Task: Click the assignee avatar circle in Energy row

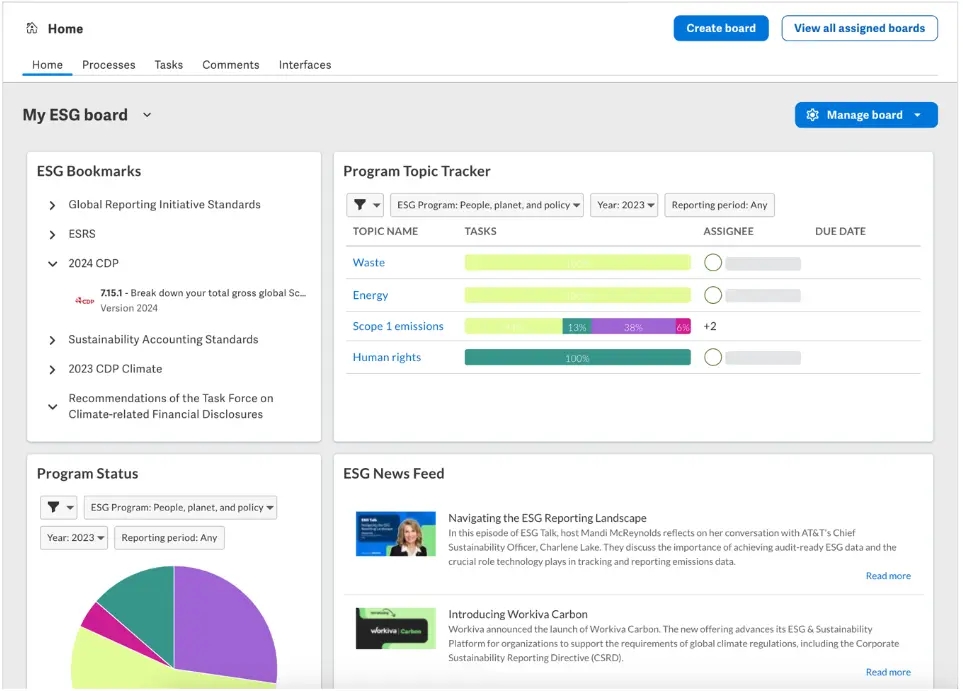Action: coord(712,295)
